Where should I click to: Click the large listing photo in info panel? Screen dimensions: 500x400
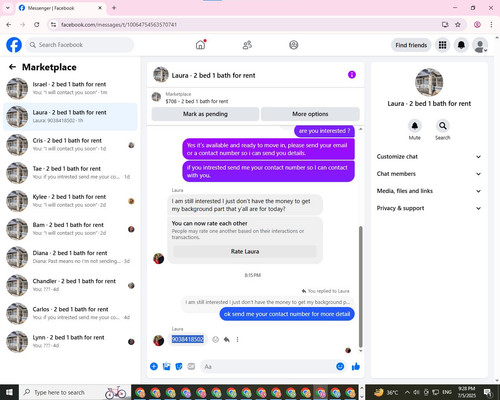coord(429,82)
